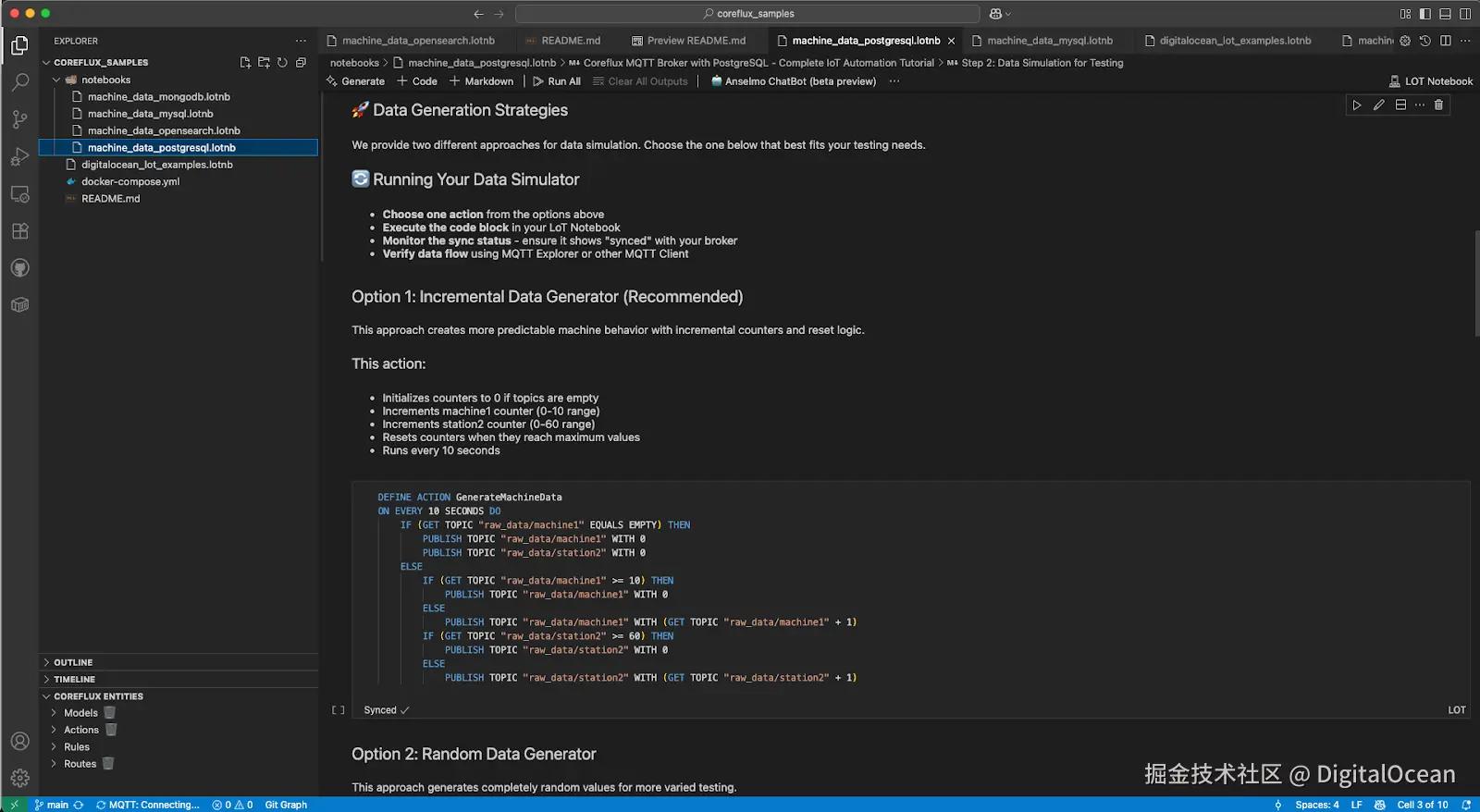Delete the Actions entities with trash icon
1480x812 pixels.
point(111,730)
